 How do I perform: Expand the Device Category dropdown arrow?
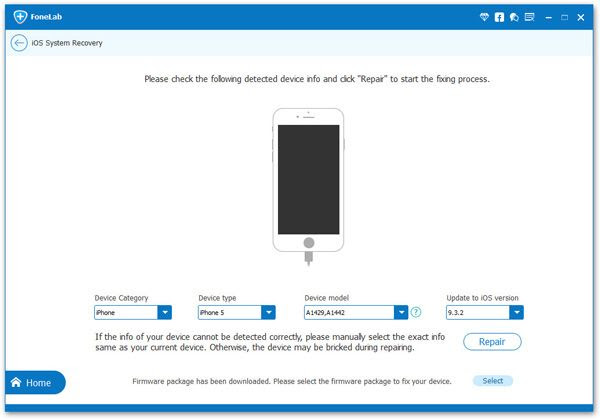point(165,312)
